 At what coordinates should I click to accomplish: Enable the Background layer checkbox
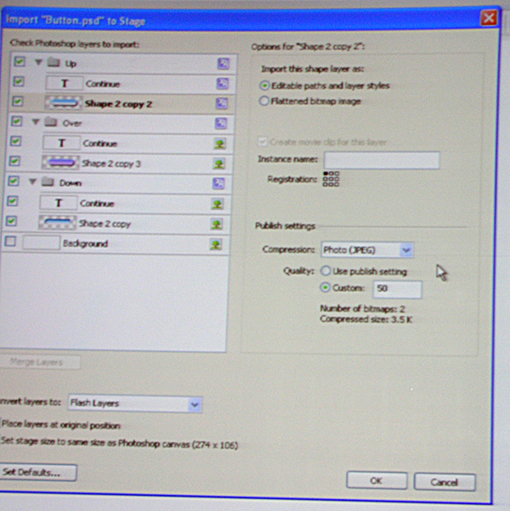click(10, 241)
